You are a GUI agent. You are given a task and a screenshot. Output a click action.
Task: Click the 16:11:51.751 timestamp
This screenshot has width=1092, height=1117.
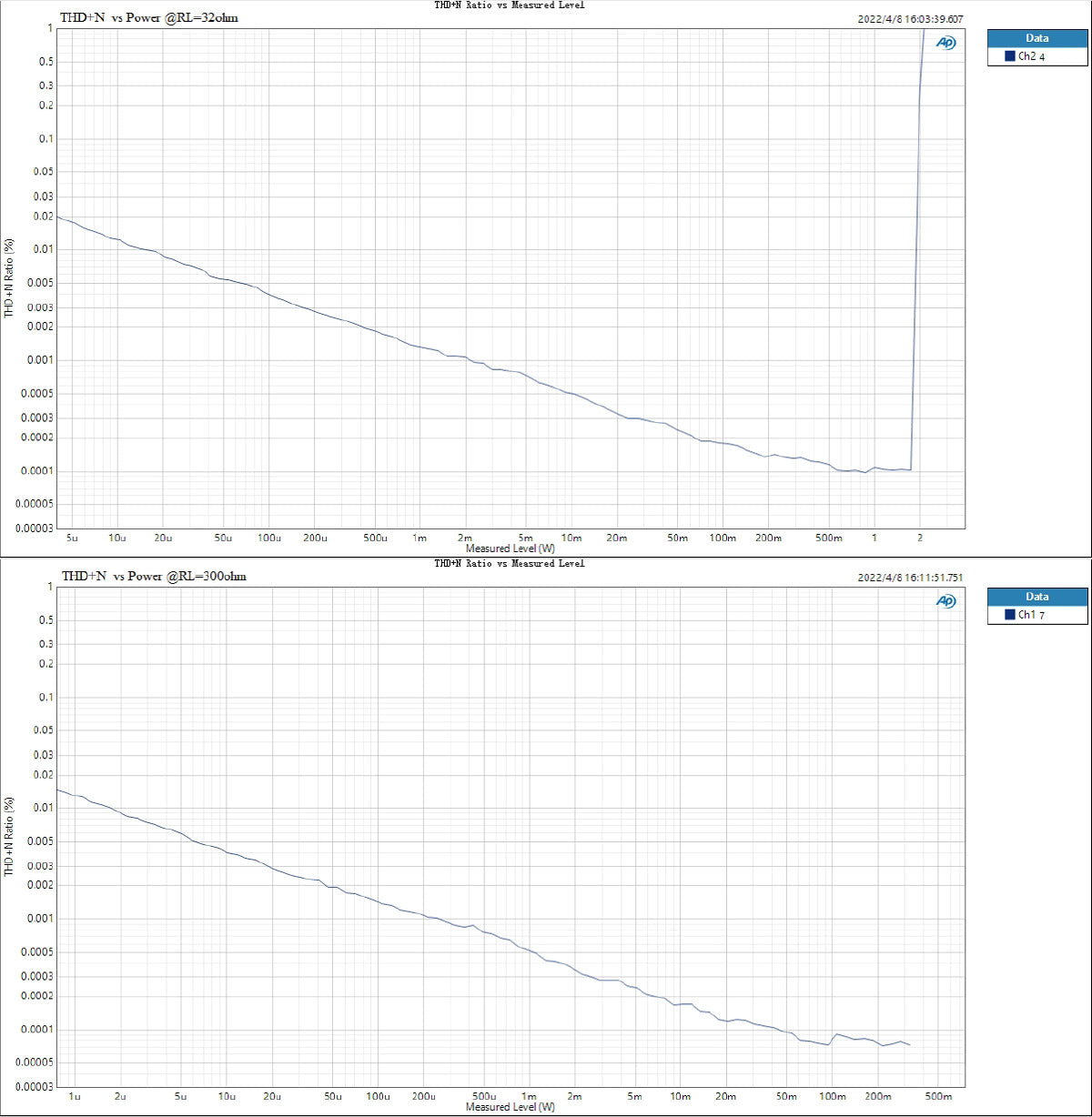tap(910, 578)
